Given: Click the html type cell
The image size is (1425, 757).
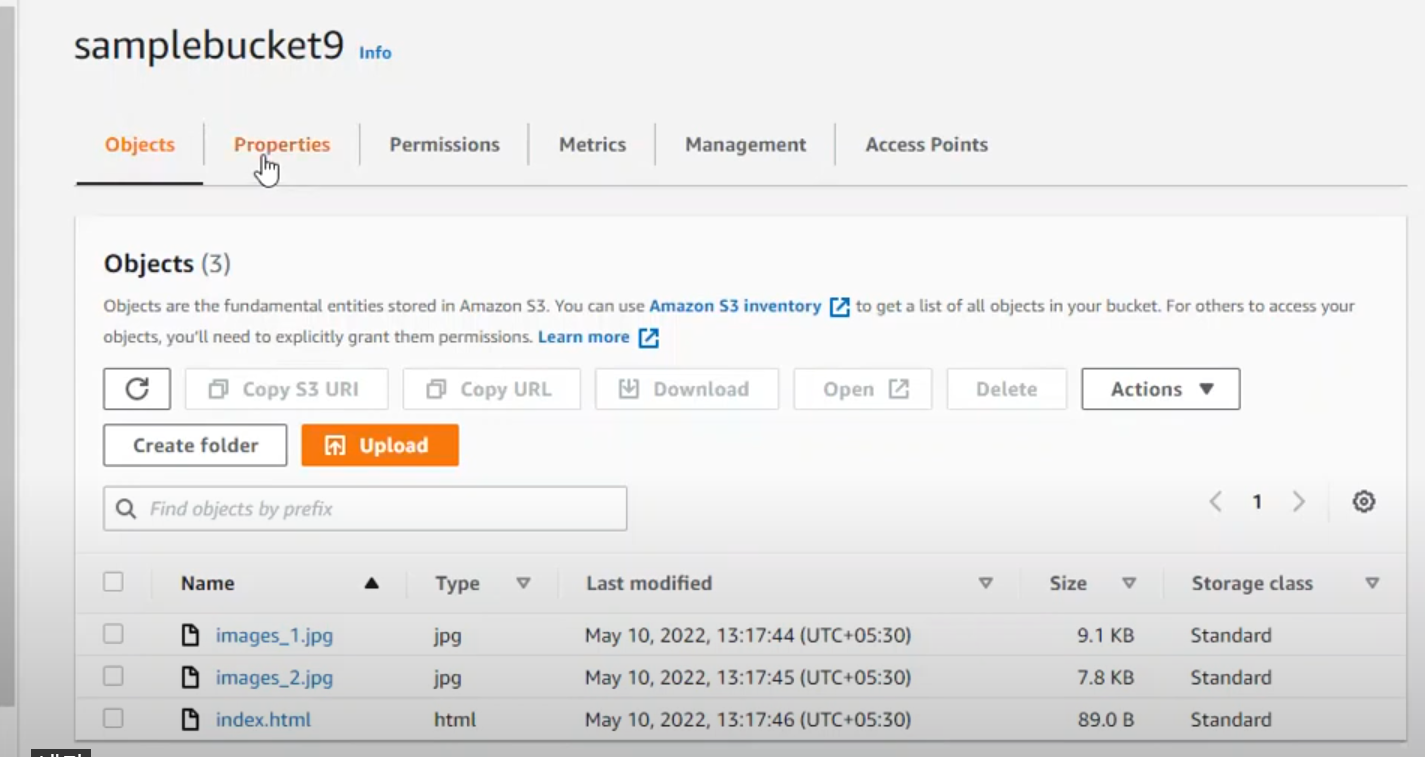Looking at the screenshot, I should pyautogui.click(x=455, y=719).
